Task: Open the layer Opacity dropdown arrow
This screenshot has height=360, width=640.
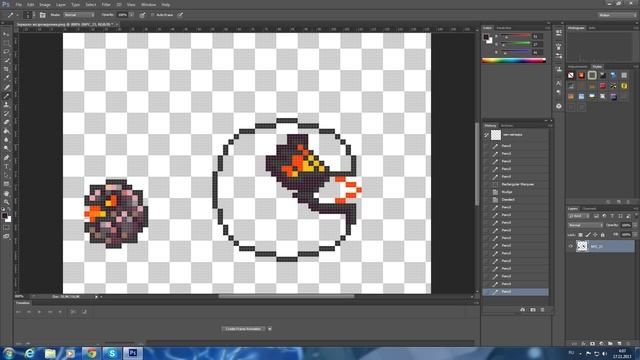Action: (636, 225)
